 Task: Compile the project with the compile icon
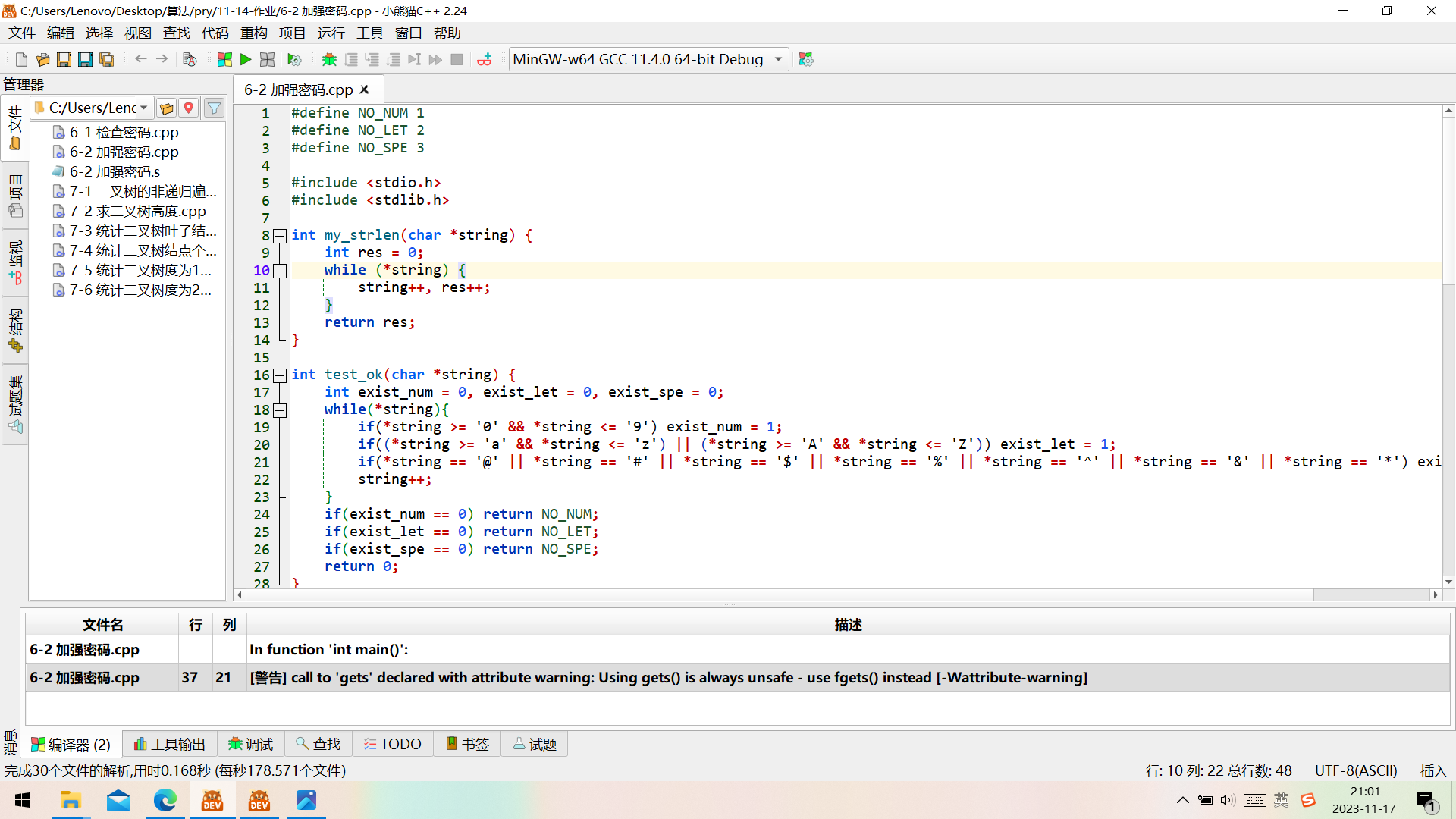pos(225,59)
